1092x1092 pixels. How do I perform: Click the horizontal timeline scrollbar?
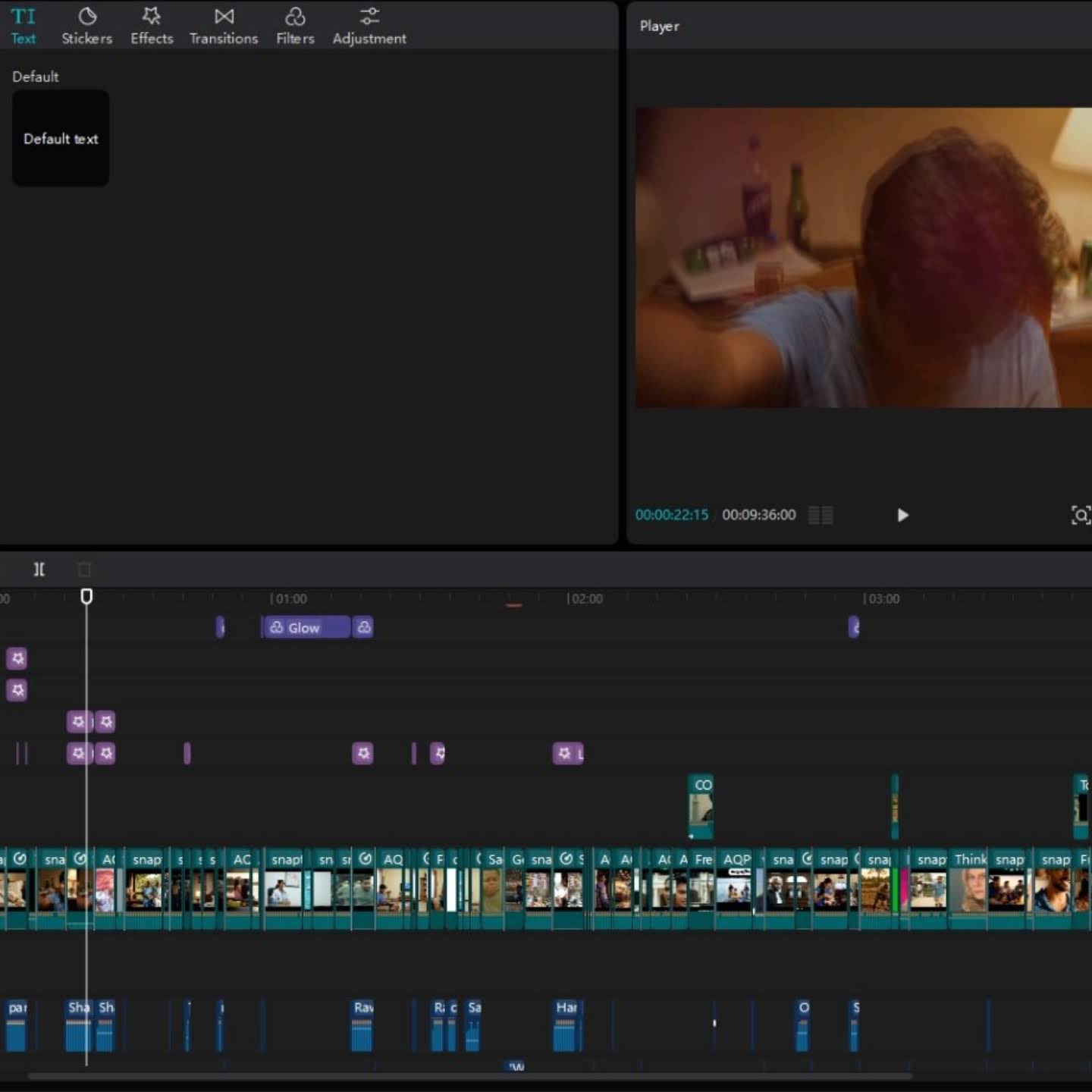pyautogui.click(x=470, y=1076)
